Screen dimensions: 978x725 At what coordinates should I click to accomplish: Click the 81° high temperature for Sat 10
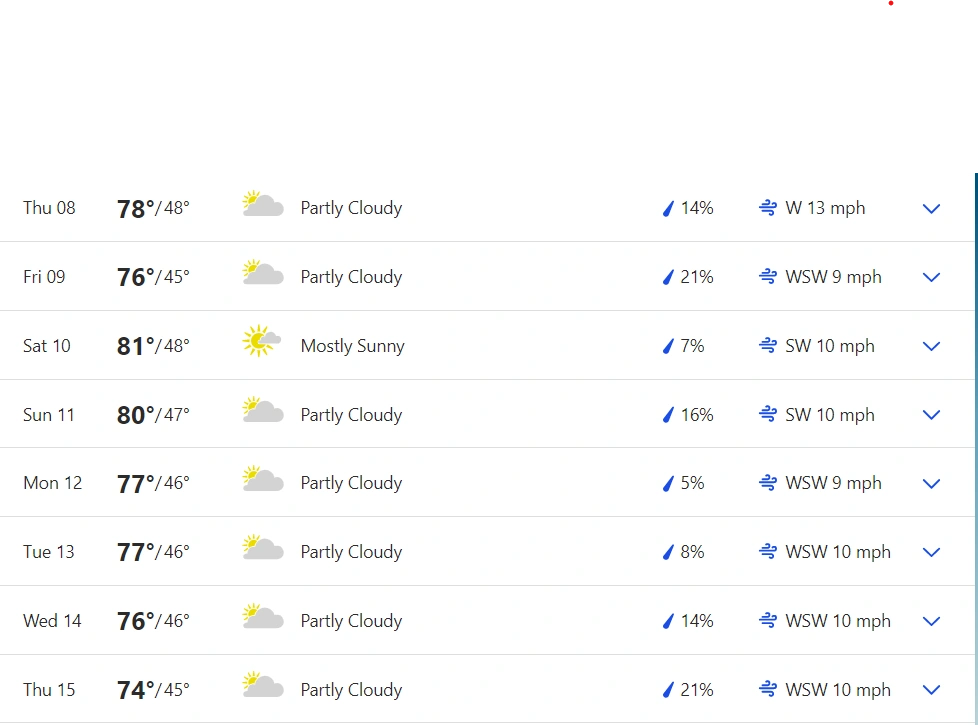(135, 346)
